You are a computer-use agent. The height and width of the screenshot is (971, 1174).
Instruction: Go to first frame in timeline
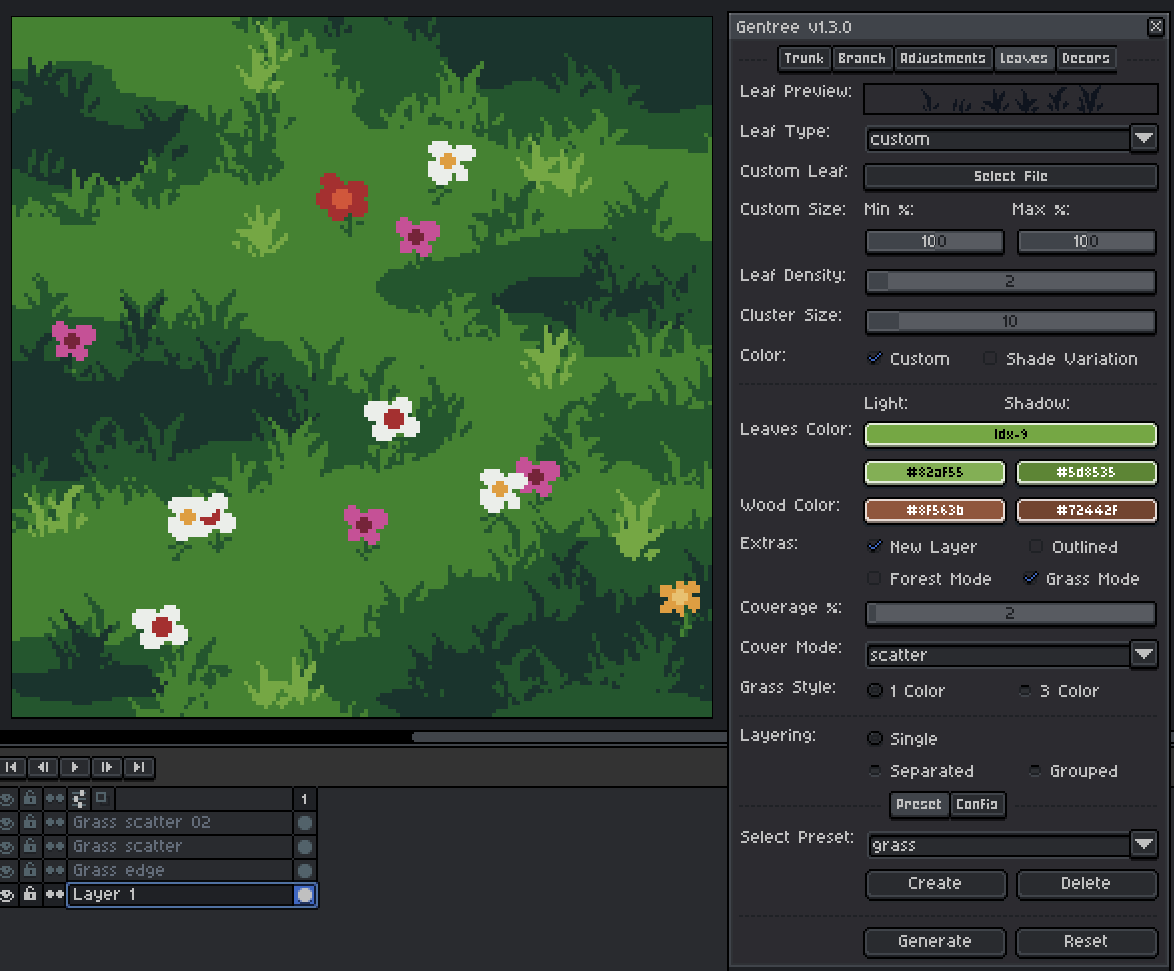point(11,767)
